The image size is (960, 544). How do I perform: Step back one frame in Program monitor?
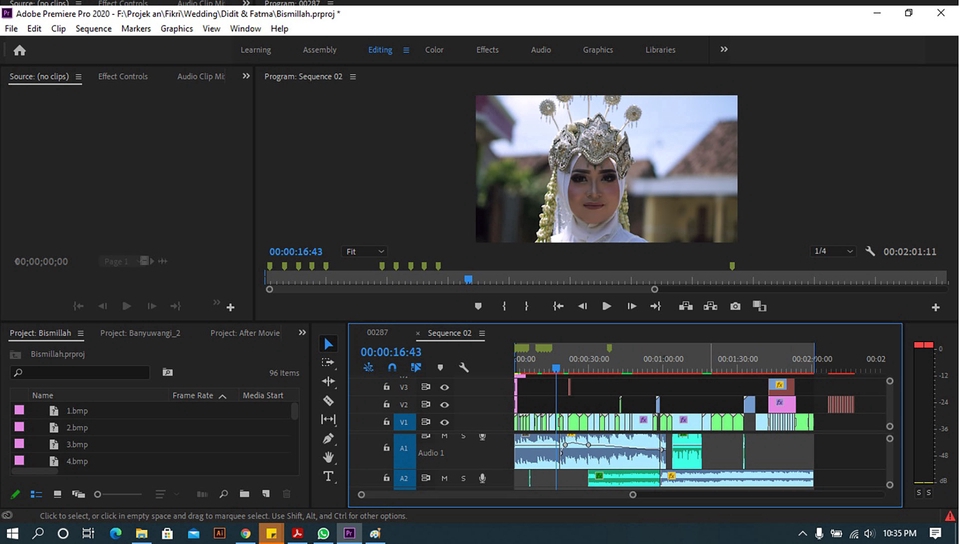[x=582, y=306]
